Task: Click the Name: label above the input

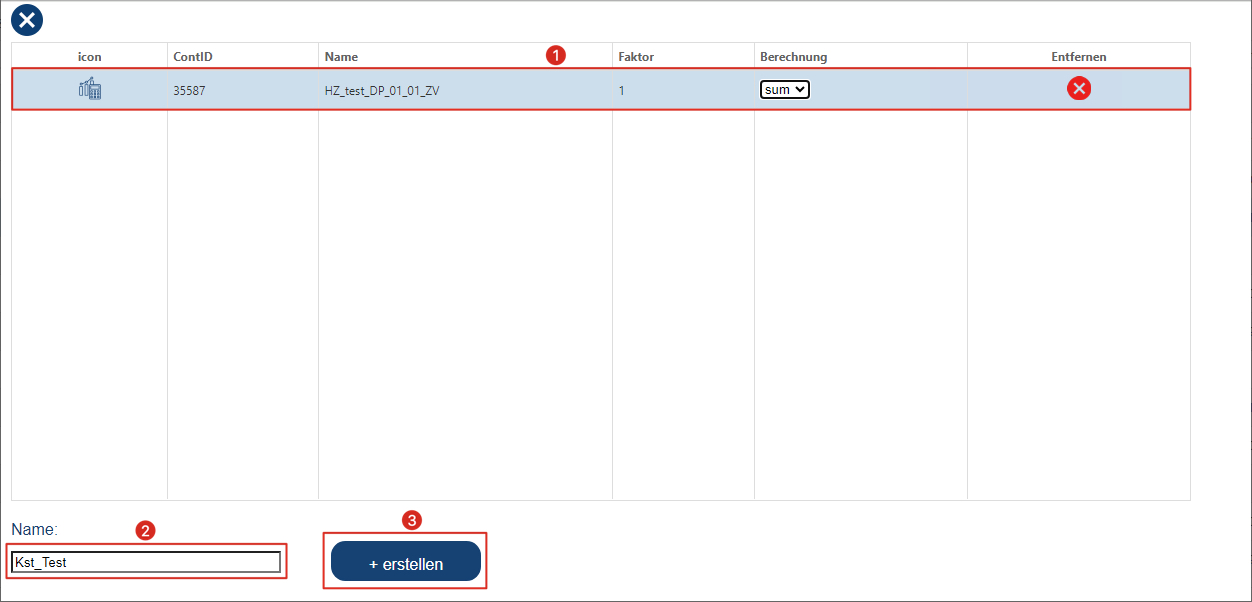Action: (x=35, y=528)
